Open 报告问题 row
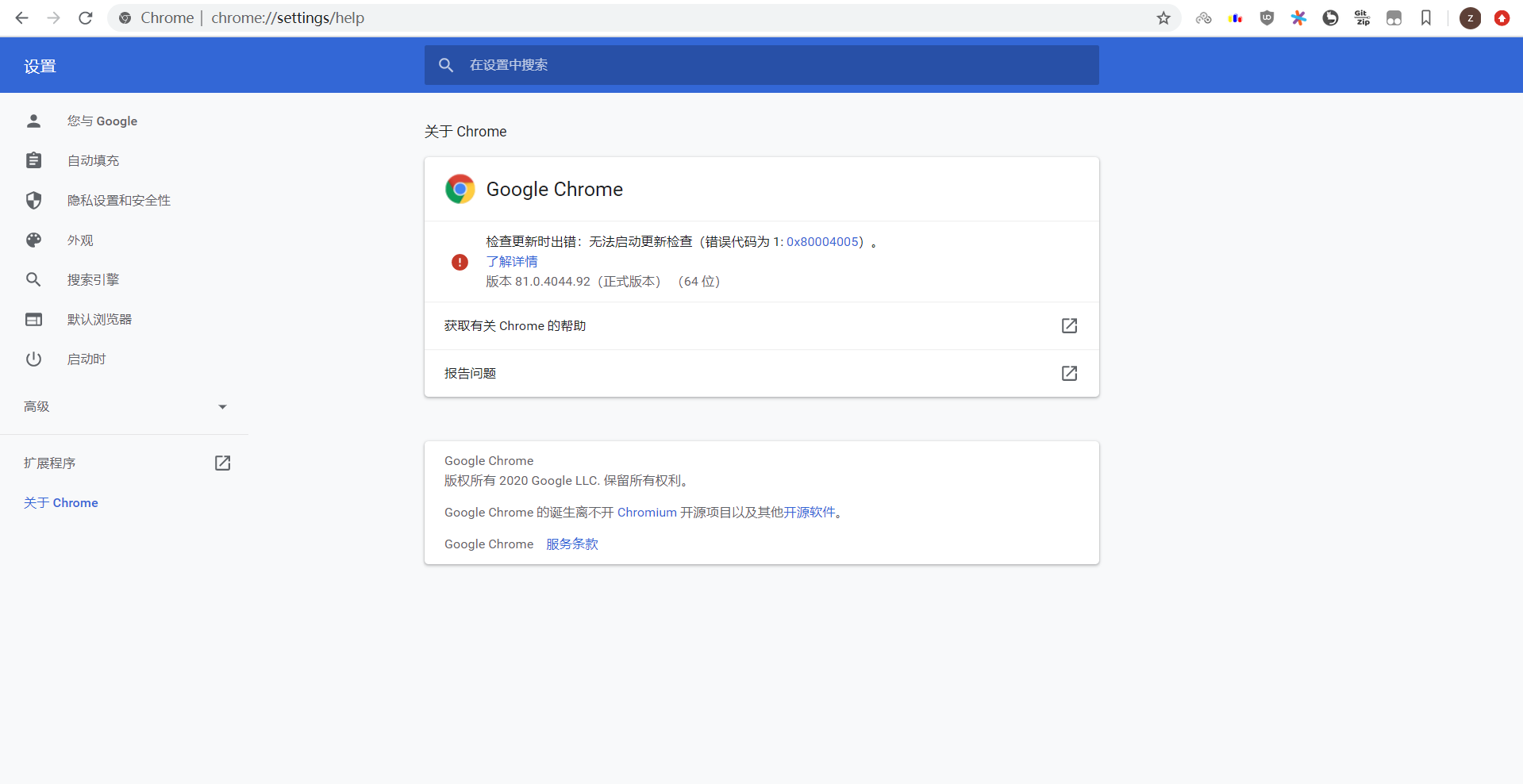This screenshot has width=1523, height=784. click(x=761, y=373)
